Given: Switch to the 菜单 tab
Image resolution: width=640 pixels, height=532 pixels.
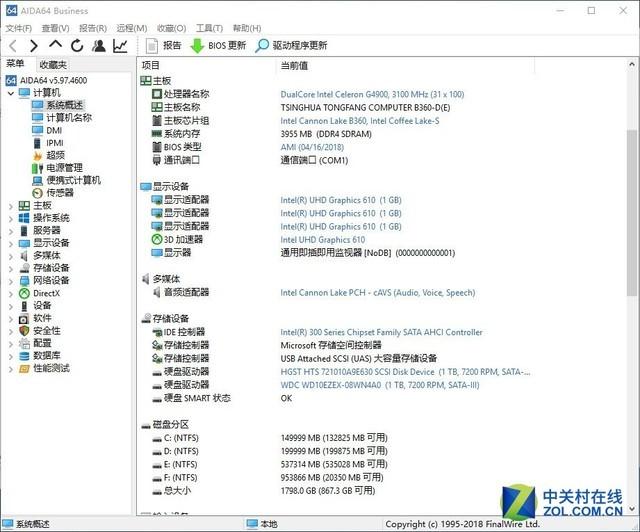Looking at the screenshot, I should pyautogui.click(x=15, y=64).
